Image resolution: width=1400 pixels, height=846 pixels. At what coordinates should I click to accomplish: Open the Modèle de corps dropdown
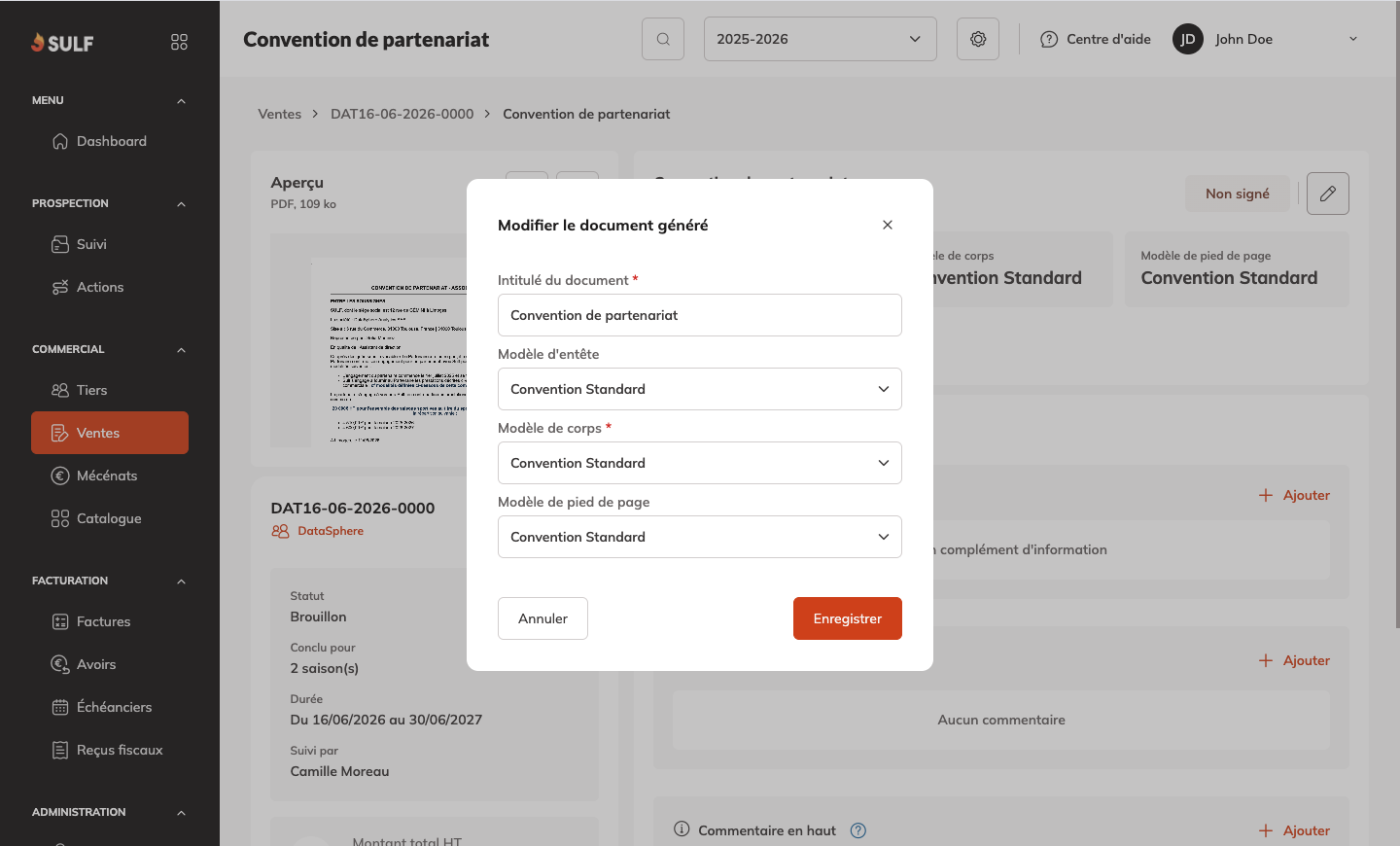tap(700, 463)
